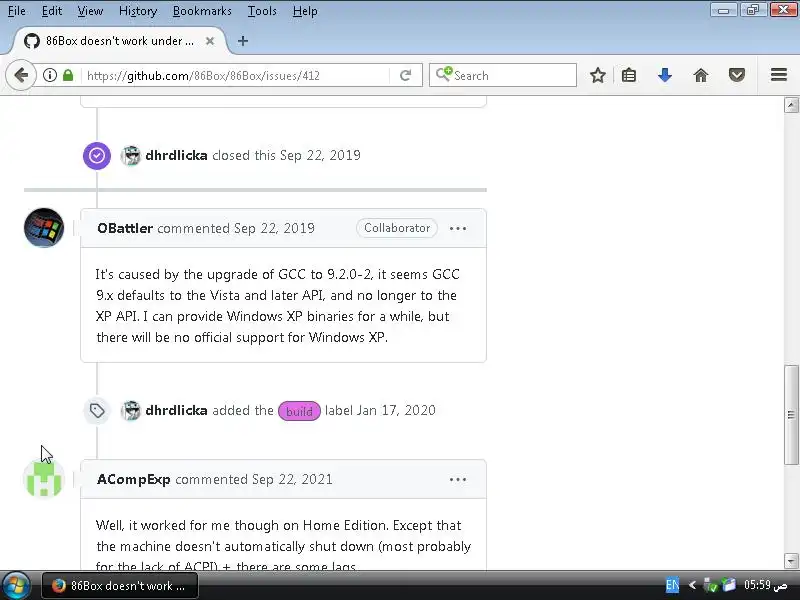Open ACompExp's green pixel avatar
800x600 pixels.
tap(44, 479)
